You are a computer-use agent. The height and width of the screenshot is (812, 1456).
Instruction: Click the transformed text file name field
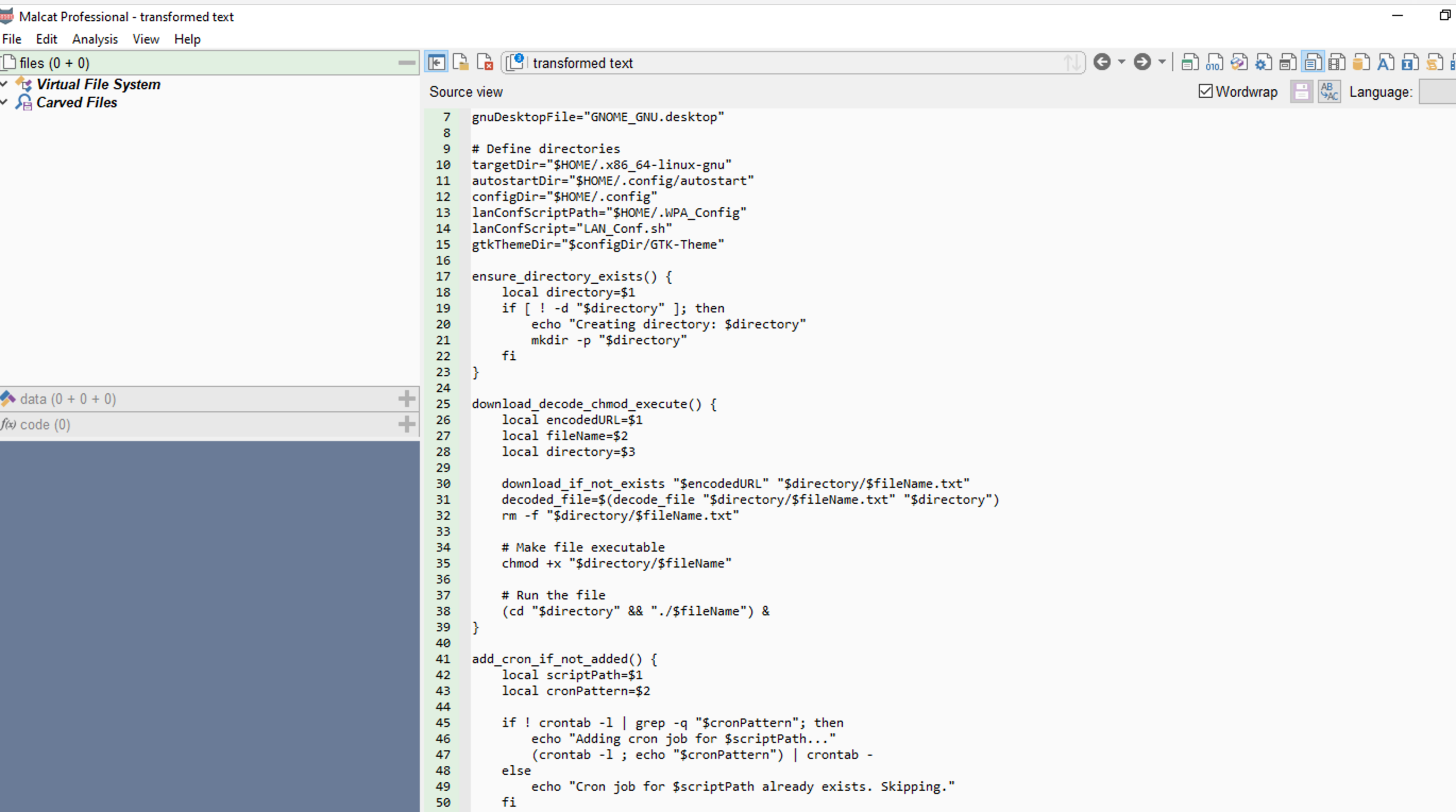[793, 63]
